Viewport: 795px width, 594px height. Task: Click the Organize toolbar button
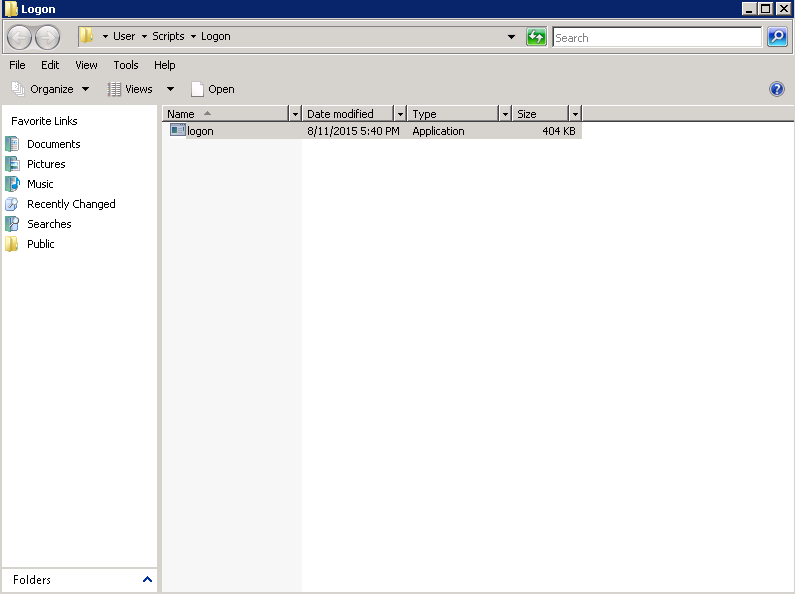[x=50, y=89]
